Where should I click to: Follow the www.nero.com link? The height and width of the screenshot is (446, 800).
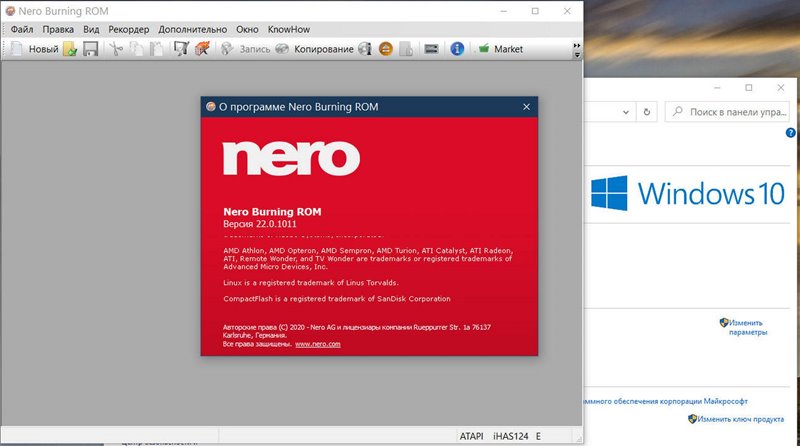(x=318, y=343)
